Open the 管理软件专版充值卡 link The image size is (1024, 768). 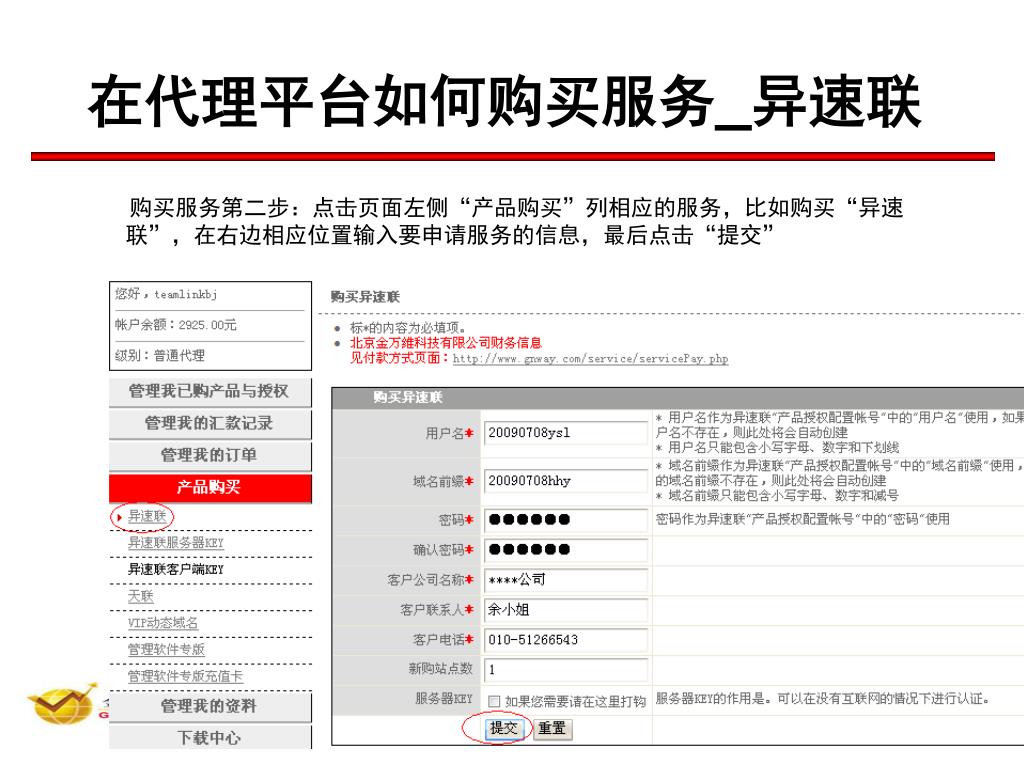pyautogui.click(x=185, y=676)
